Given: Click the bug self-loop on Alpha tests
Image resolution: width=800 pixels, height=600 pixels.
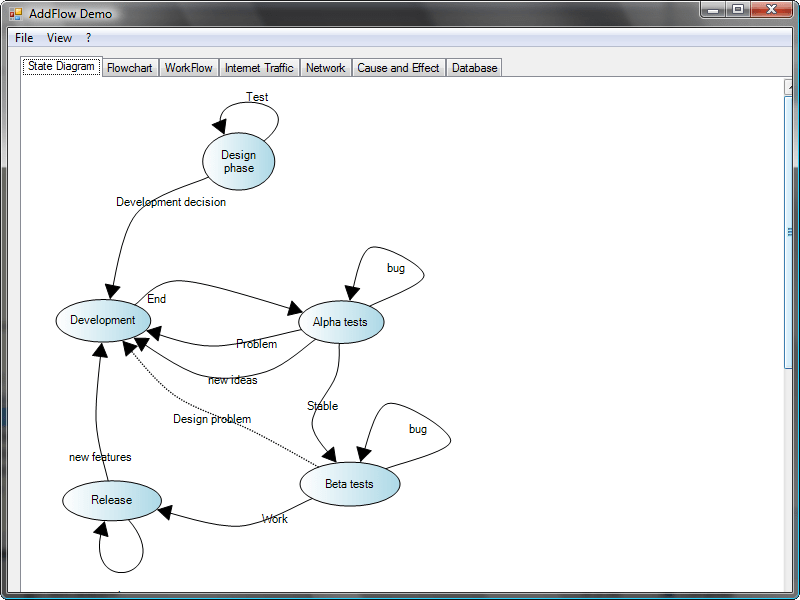Looking at the screenshot, I should (396, 268).
